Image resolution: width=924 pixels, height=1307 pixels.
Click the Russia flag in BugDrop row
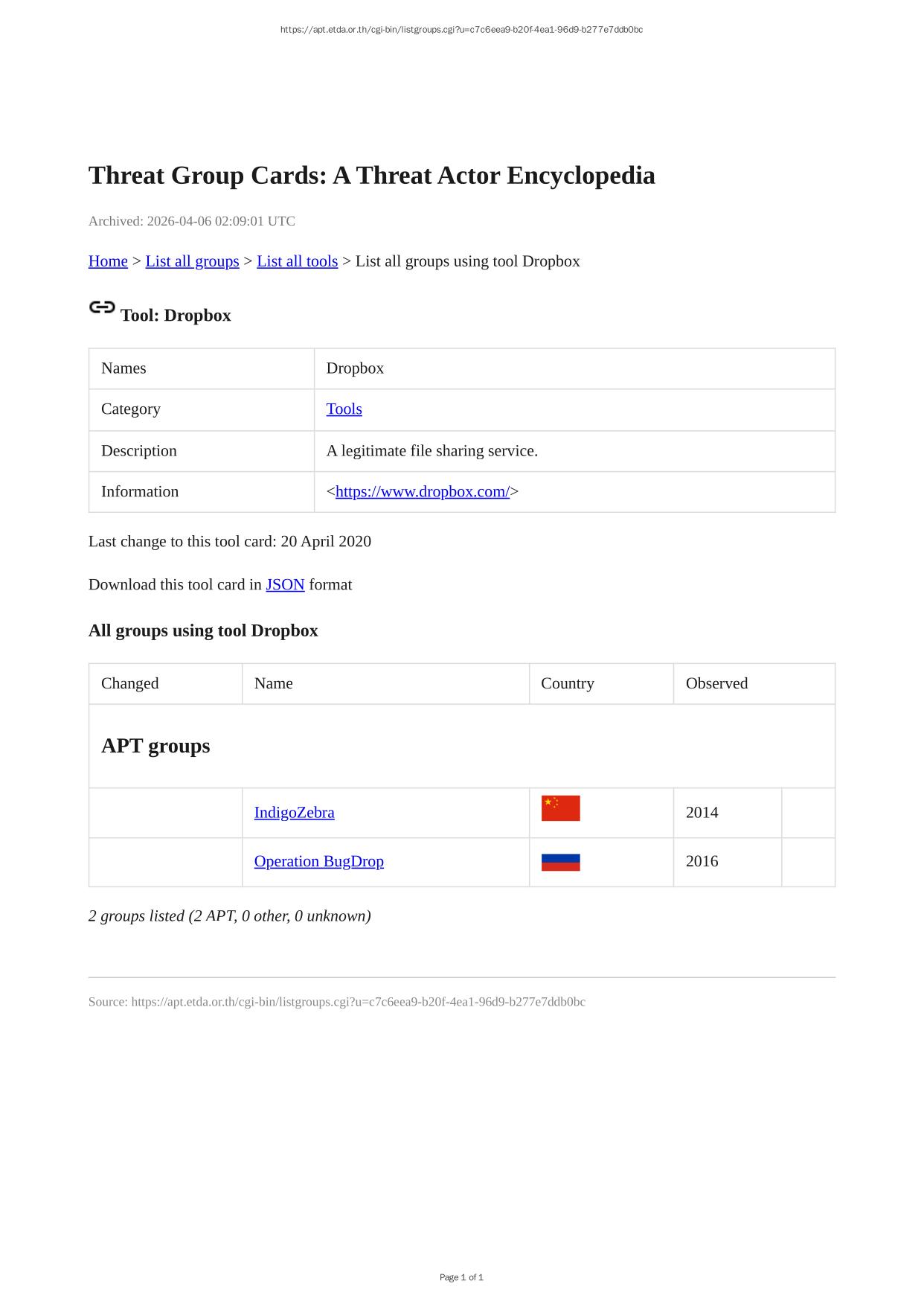tap(560, 862)
